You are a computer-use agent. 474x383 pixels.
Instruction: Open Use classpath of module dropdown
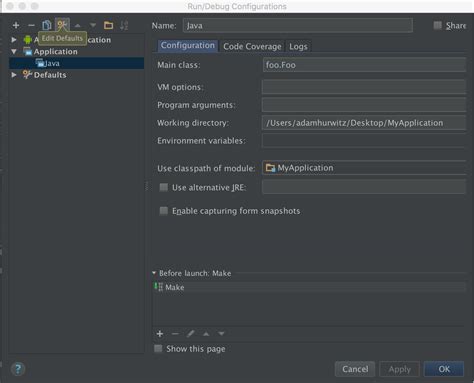364,168
